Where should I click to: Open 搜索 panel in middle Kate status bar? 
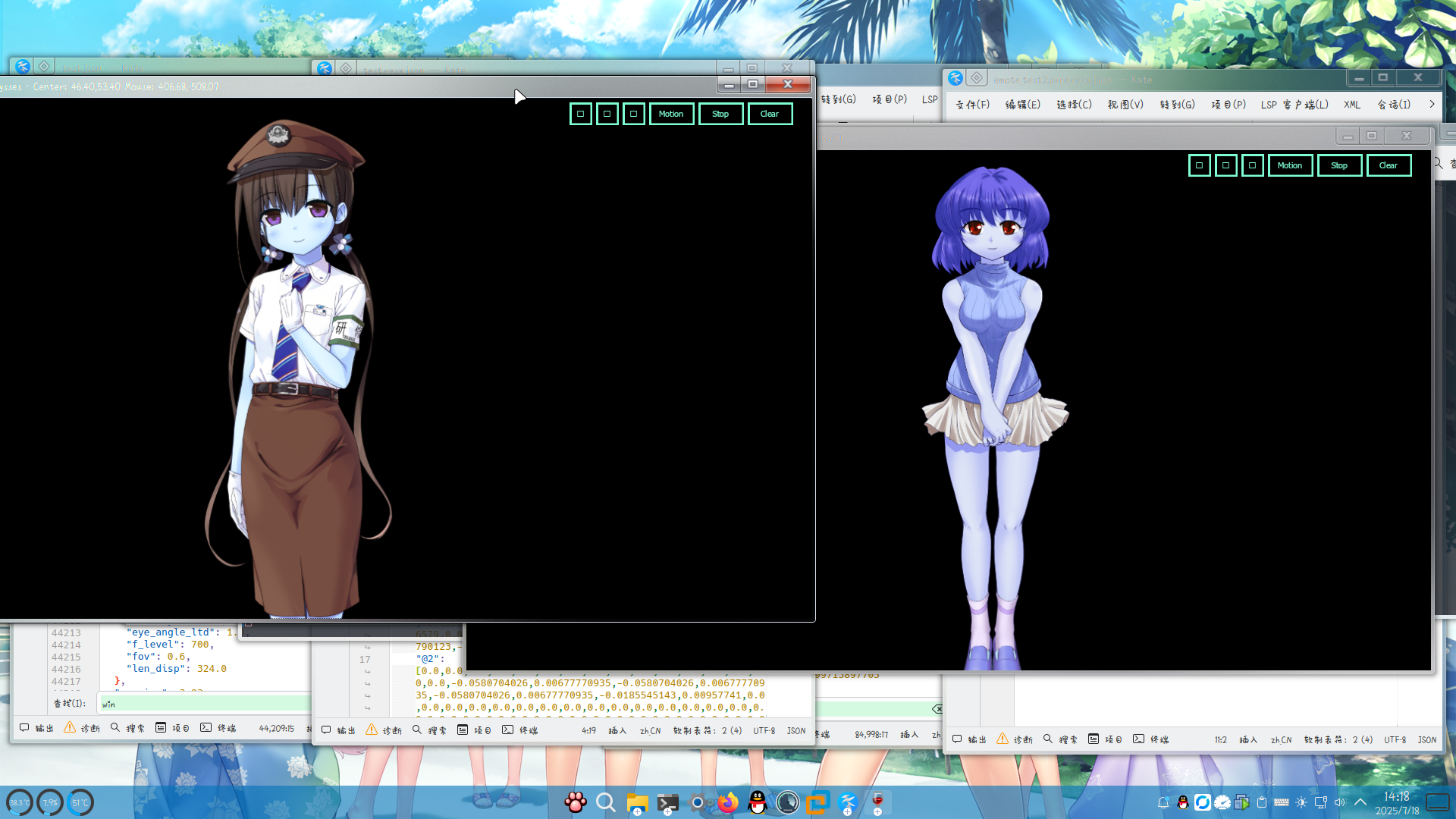pyautogui.click(x=429, y=730)
